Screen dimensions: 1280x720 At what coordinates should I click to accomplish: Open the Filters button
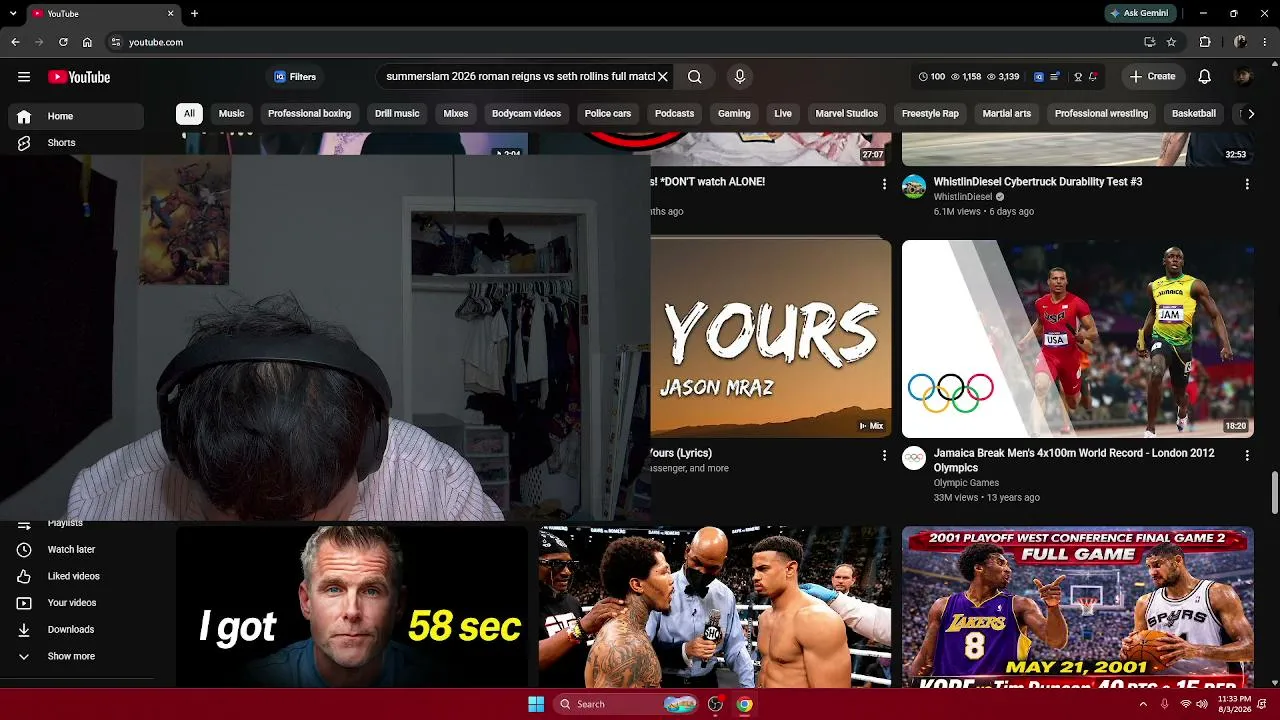click(x=295, y=77)
